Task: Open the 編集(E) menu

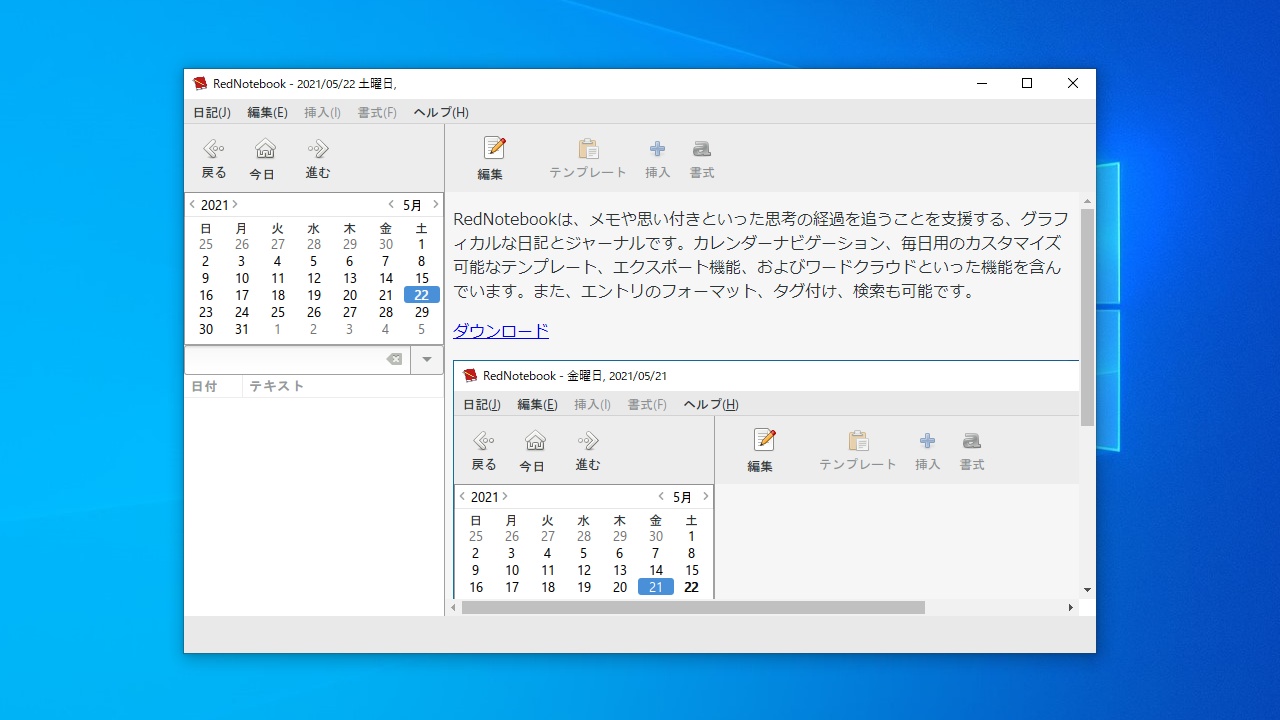Action: coord(268,113)
